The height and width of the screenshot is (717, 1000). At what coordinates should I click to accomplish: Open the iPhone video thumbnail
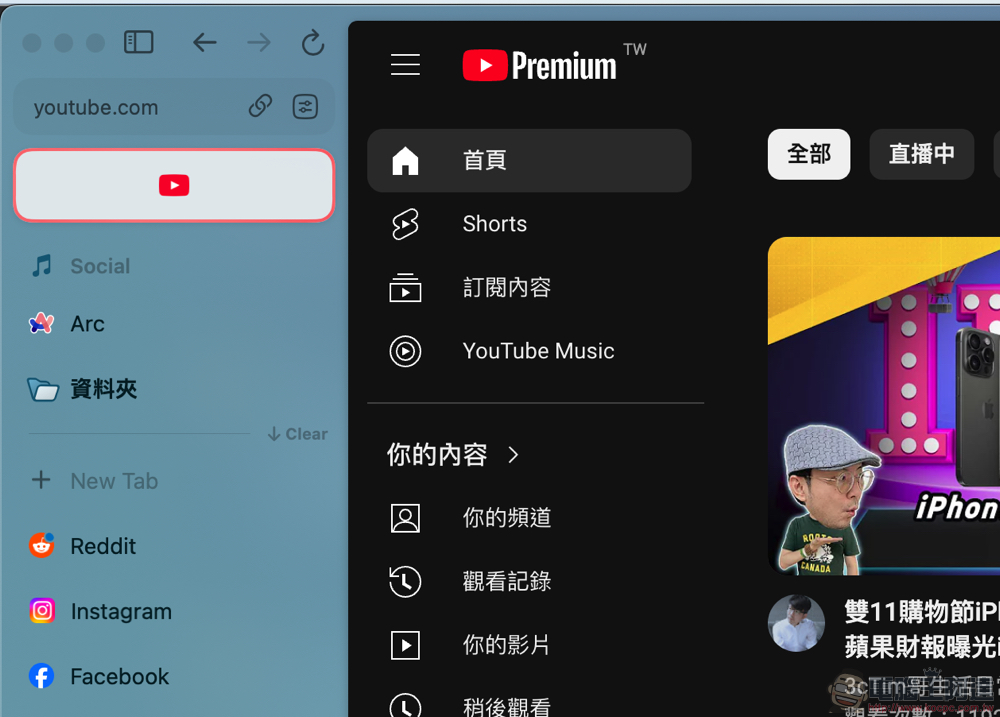coord(884,406)
